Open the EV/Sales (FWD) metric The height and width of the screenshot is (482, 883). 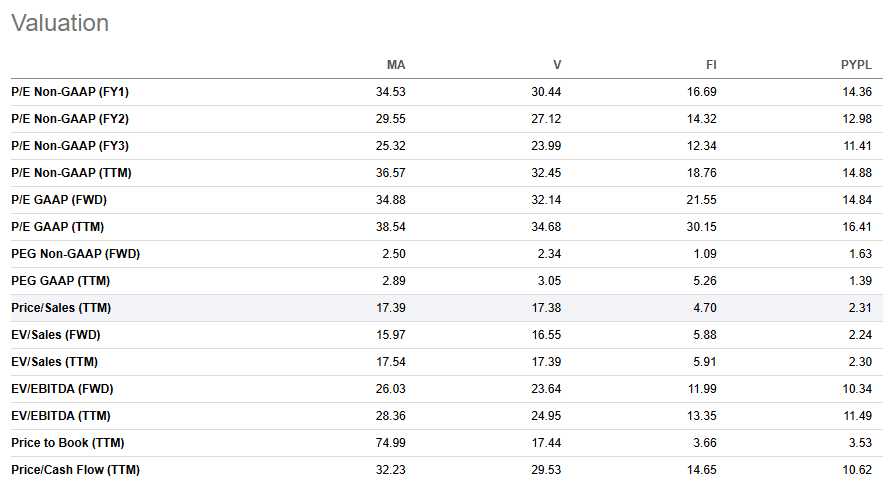point(55,335)
